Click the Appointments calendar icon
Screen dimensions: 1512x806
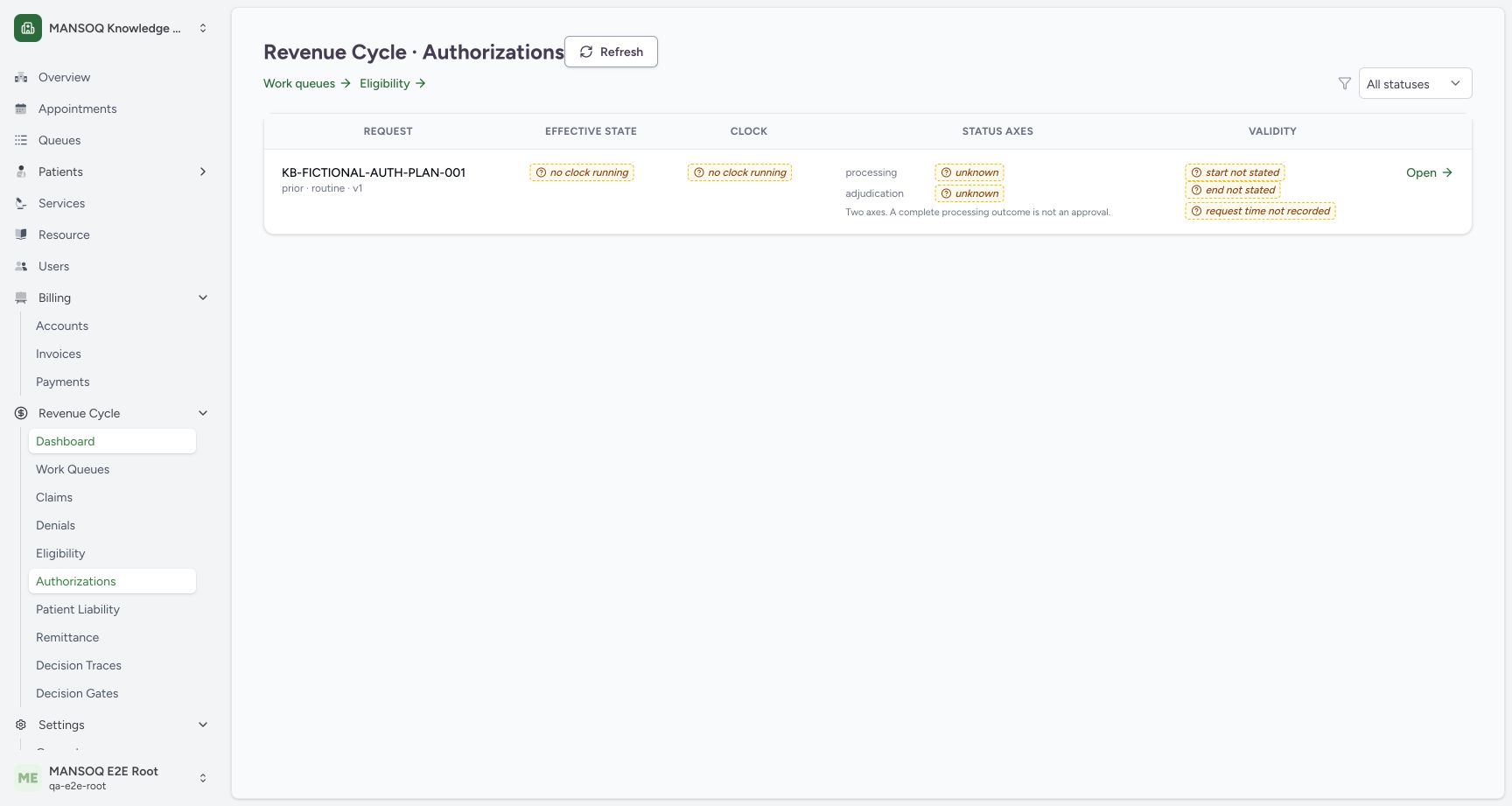pos(21,109)
